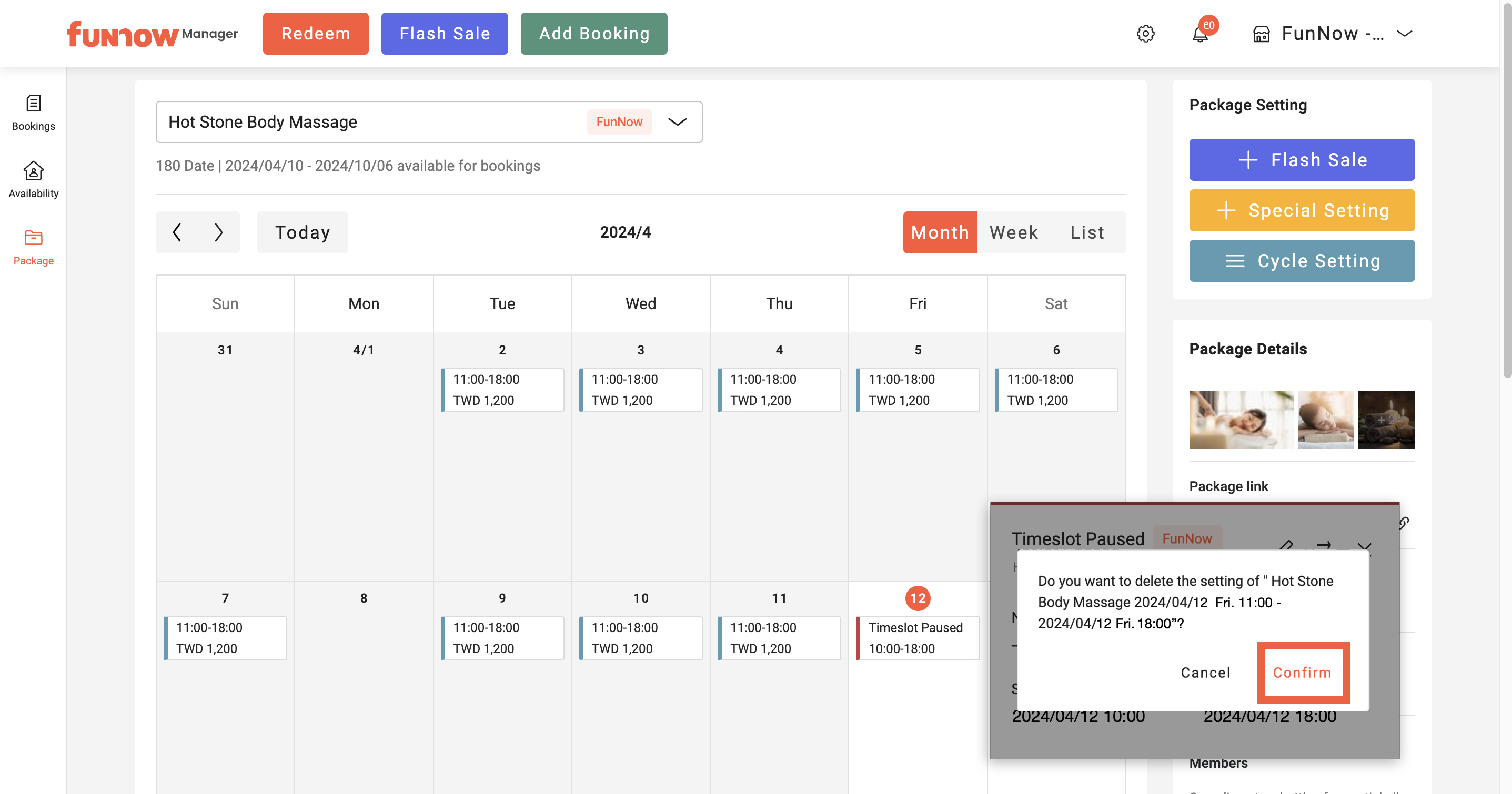This screenshot has width=1512, height=794.
Task: Click the availability date range text
Action: click(348, 166)
